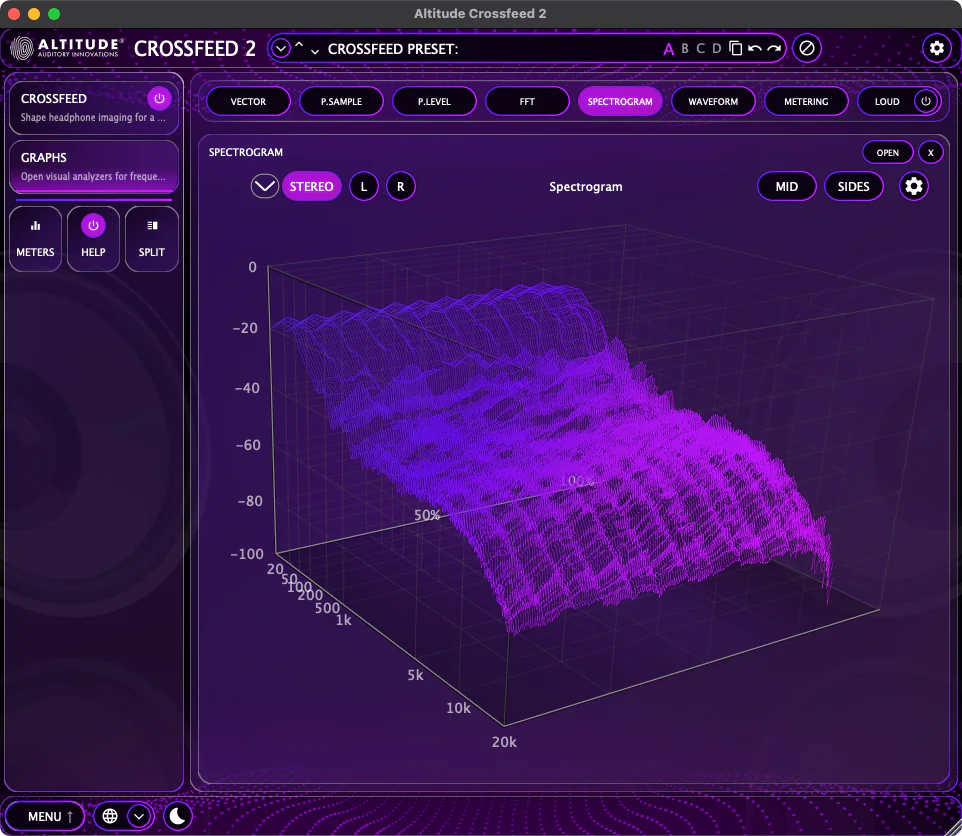Viewport: 962px width, 836px height.
Task: Switch to preset slot D
Action: coord(717,48)
